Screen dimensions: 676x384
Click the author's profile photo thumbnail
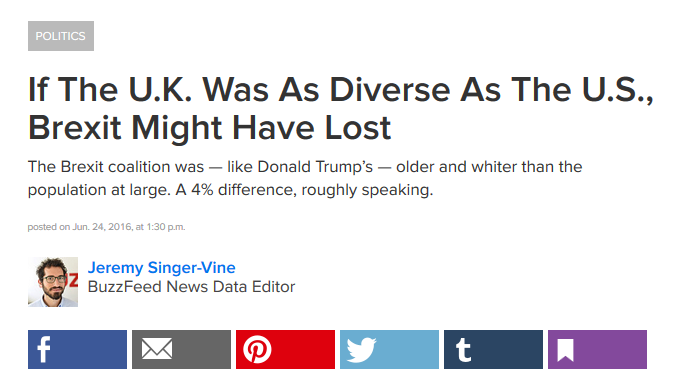coord(53,282)
